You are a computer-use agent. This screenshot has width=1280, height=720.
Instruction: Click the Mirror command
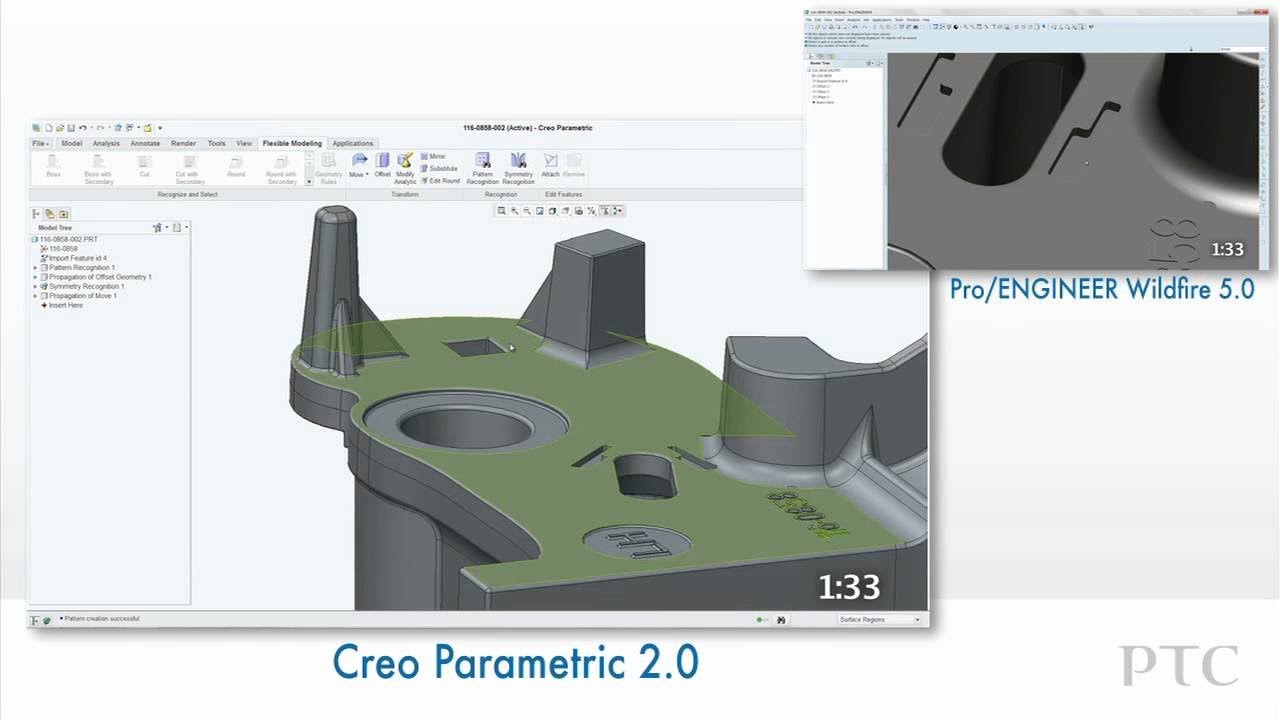[x=434, y=157]
